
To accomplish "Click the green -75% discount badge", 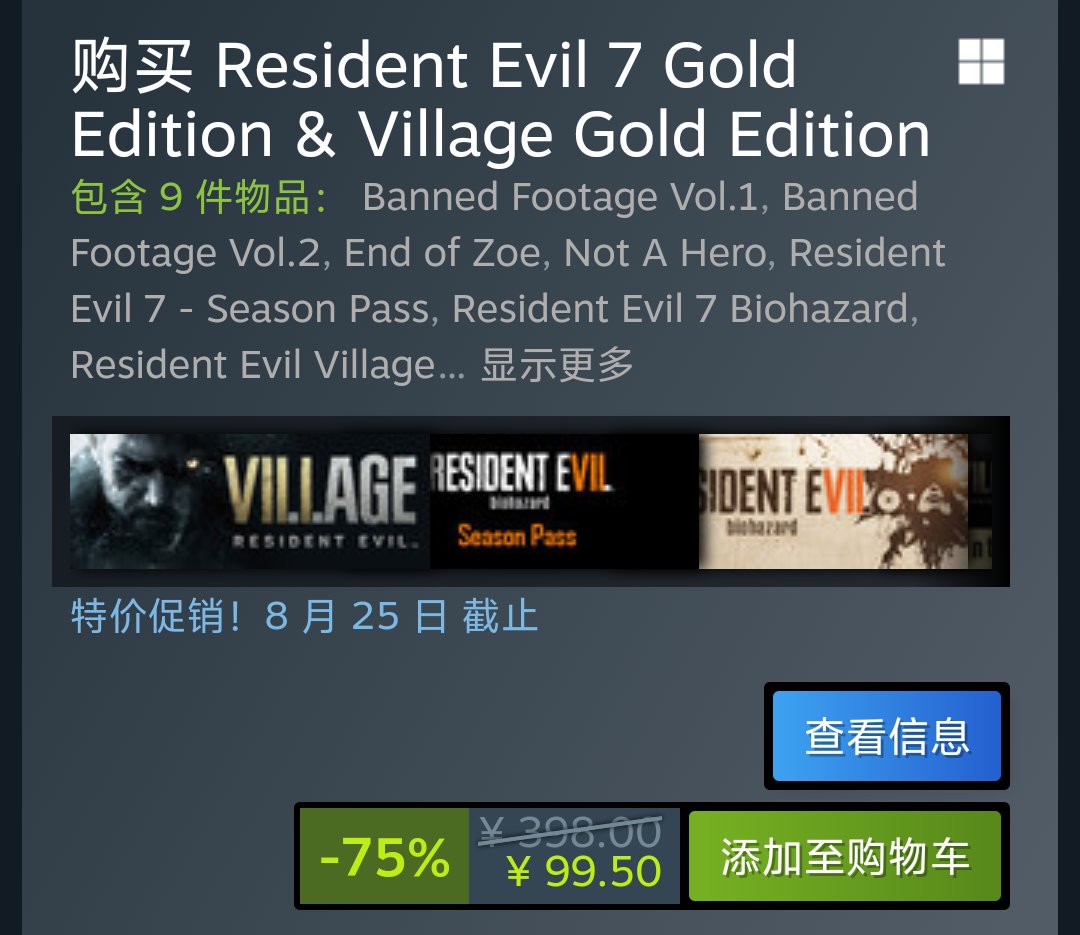I will coord(384,856).
